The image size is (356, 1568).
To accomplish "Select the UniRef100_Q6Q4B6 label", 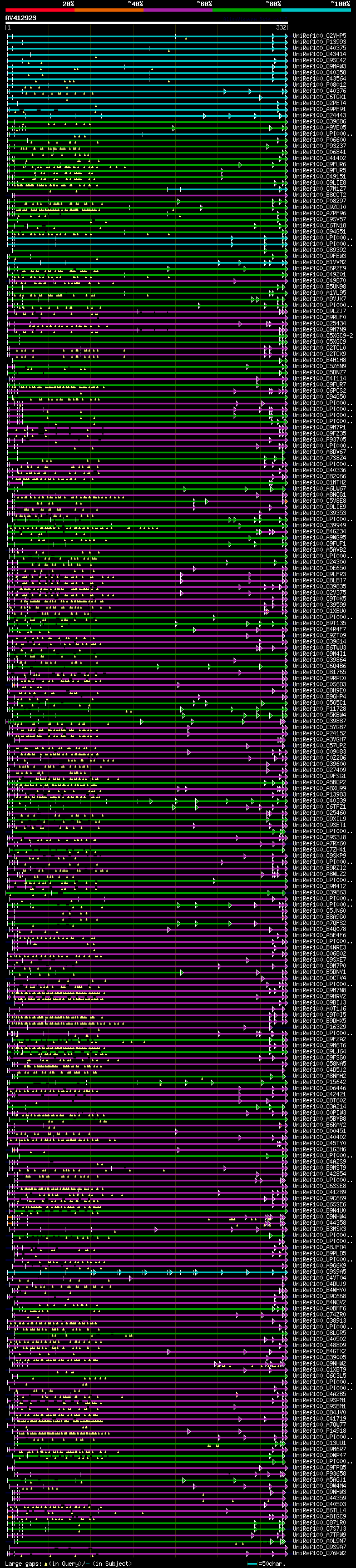I will (319, 666).
